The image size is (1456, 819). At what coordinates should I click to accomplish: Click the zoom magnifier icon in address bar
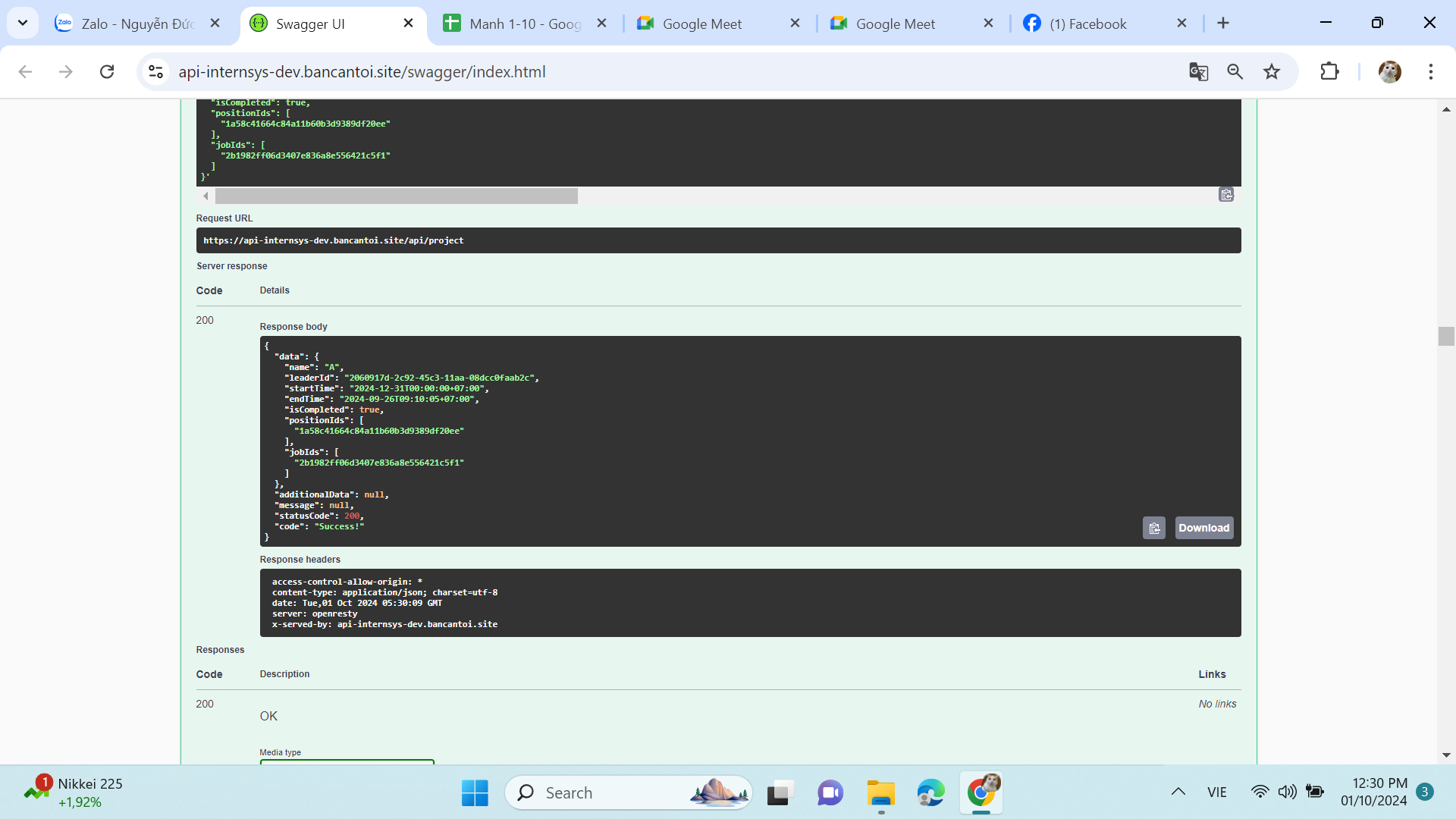click(x=1235, y=72)
